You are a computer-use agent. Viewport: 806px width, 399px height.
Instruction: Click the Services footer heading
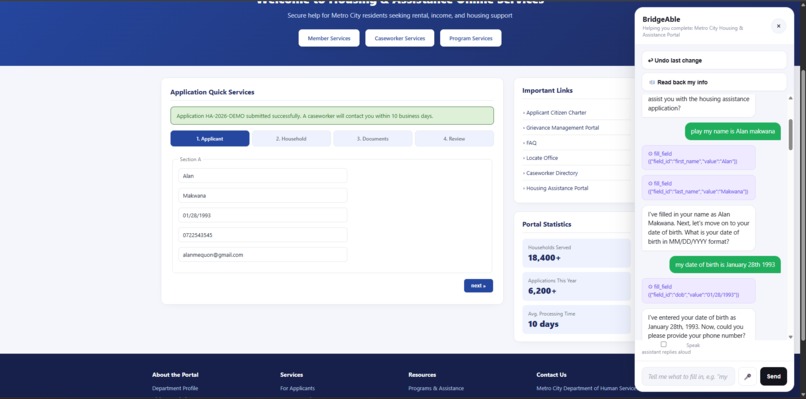click(291, 375)
